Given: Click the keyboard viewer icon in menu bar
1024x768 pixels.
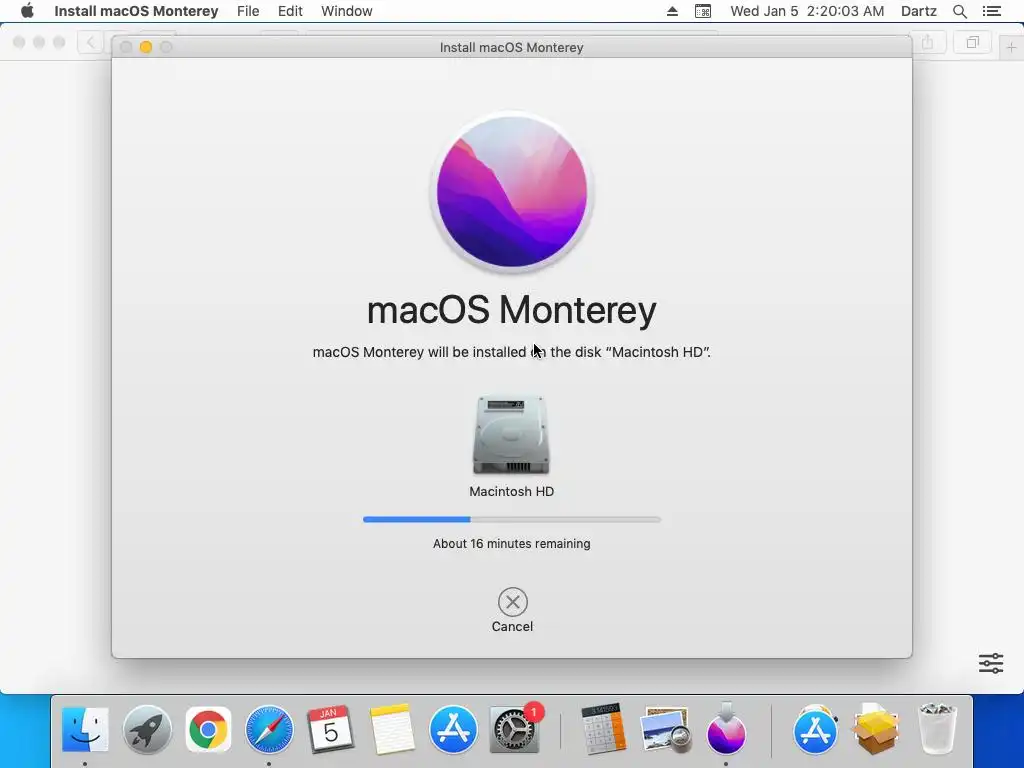Looking at the screenshot, I should pos(703,11).
